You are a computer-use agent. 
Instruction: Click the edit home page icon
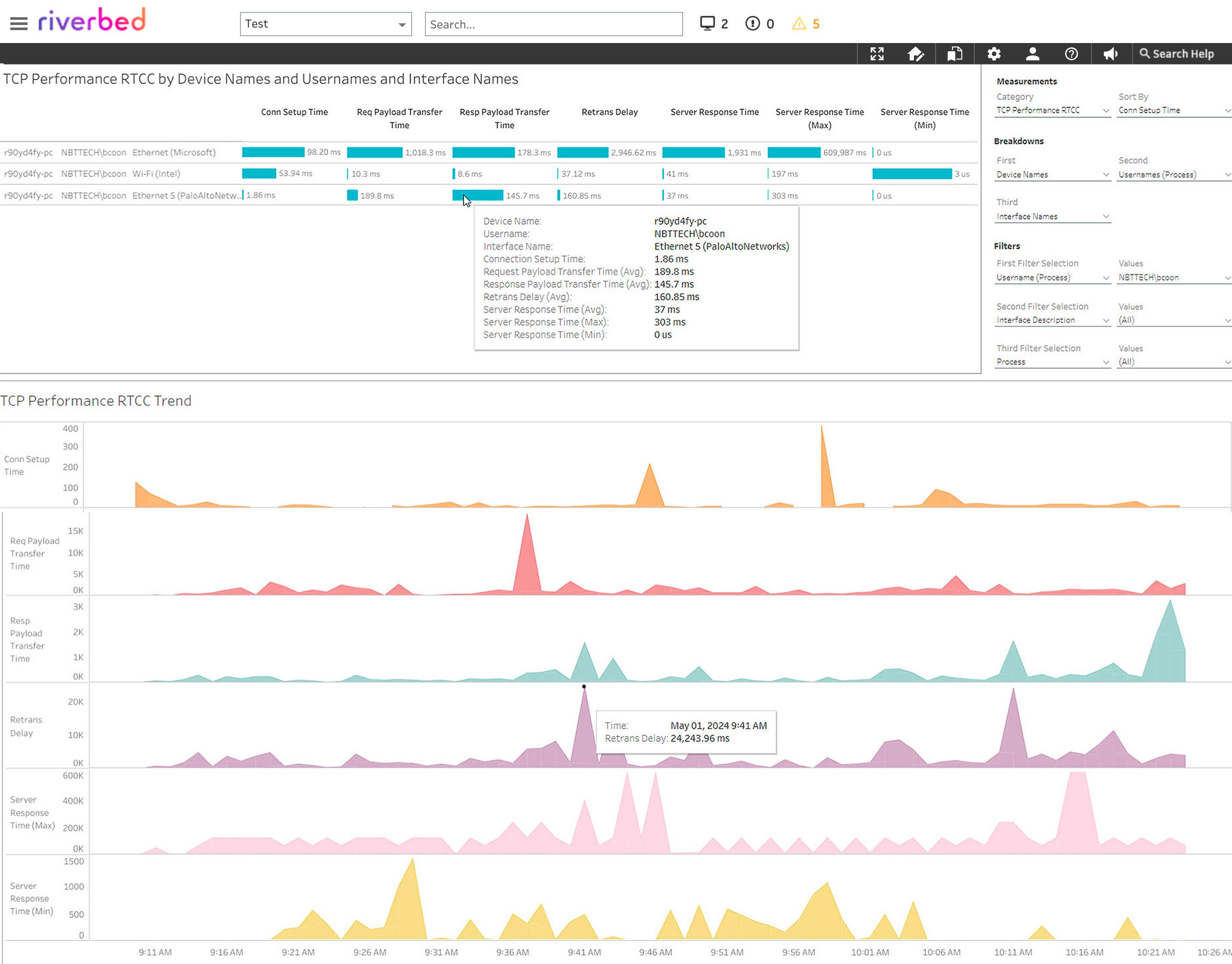[x=915, y=54]
